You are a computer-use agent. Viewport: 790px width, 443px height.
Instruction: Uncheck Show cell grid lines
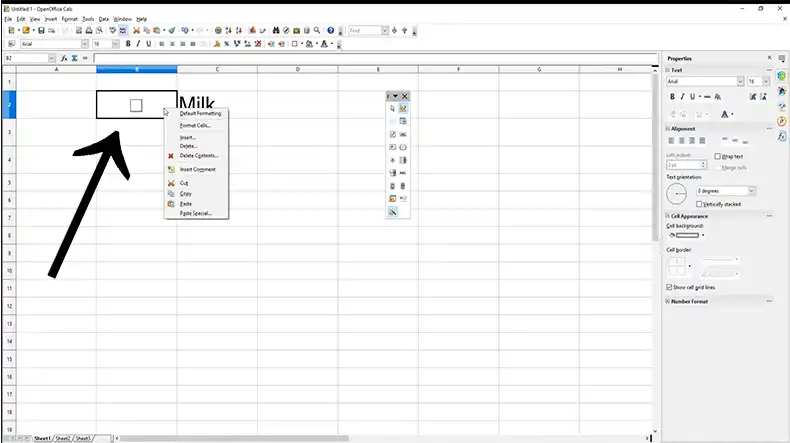pos(669,287)
